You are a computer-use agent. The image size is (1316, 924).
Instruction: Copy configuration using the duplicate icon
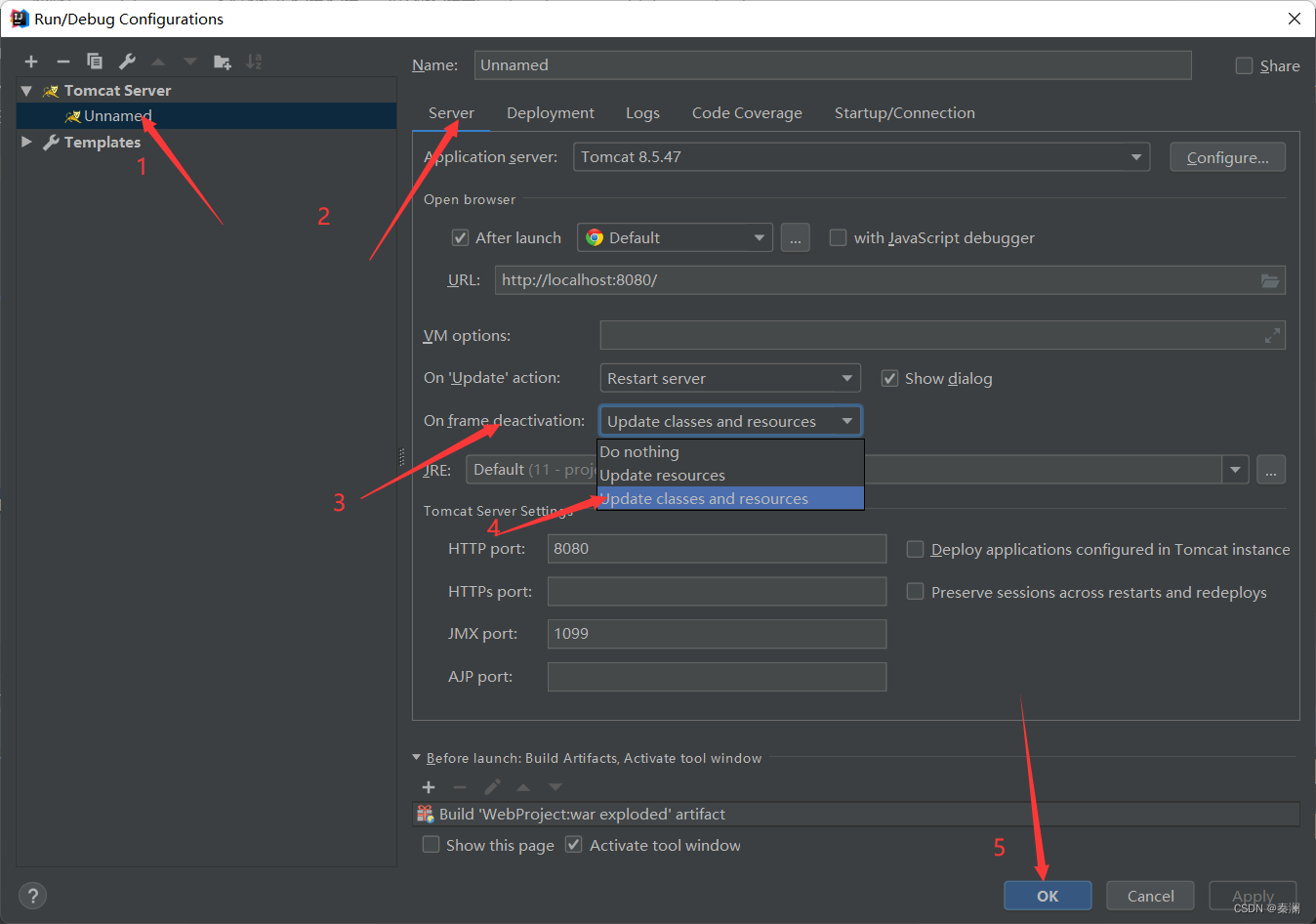[95, 62]
